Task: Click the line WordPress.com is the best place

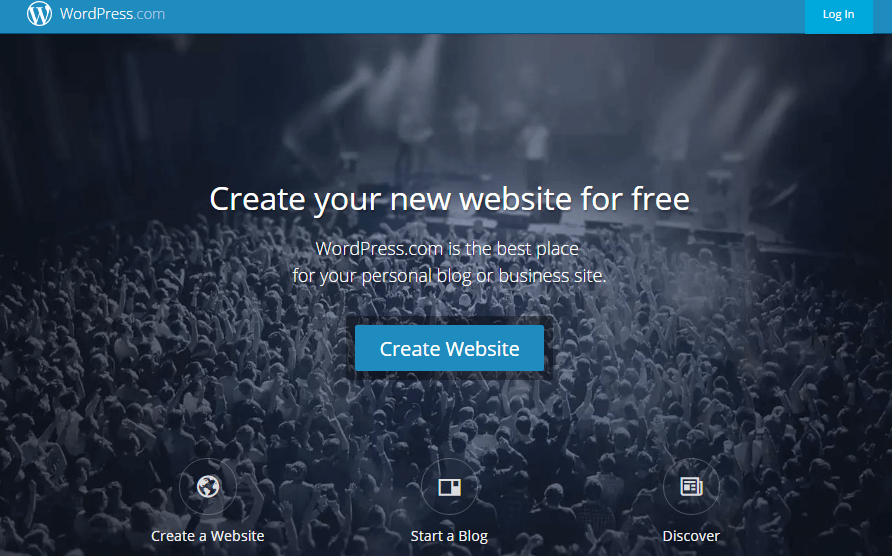Action: [x=447, y=249]
